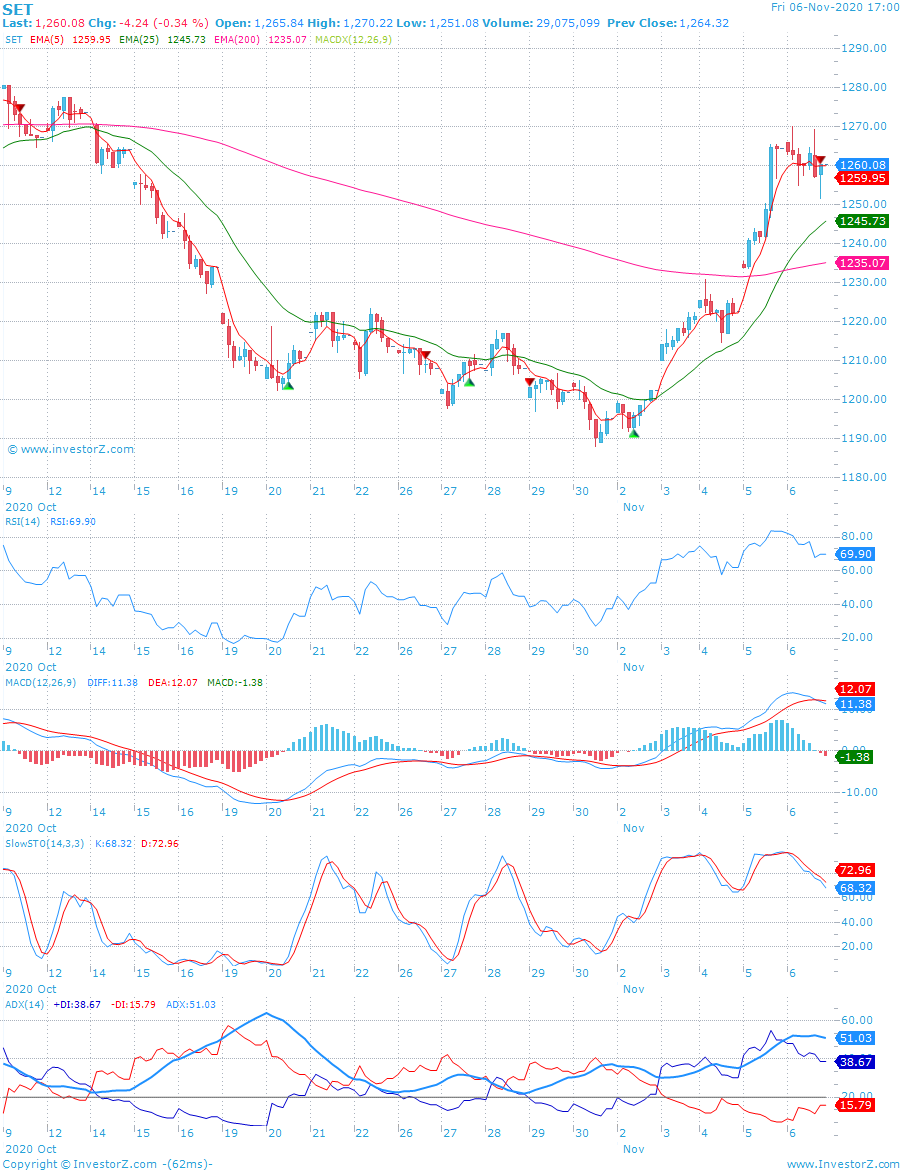
Task: Click the timestamp Fri 06-Nov-2020 17:00
Action: (836, 7)
